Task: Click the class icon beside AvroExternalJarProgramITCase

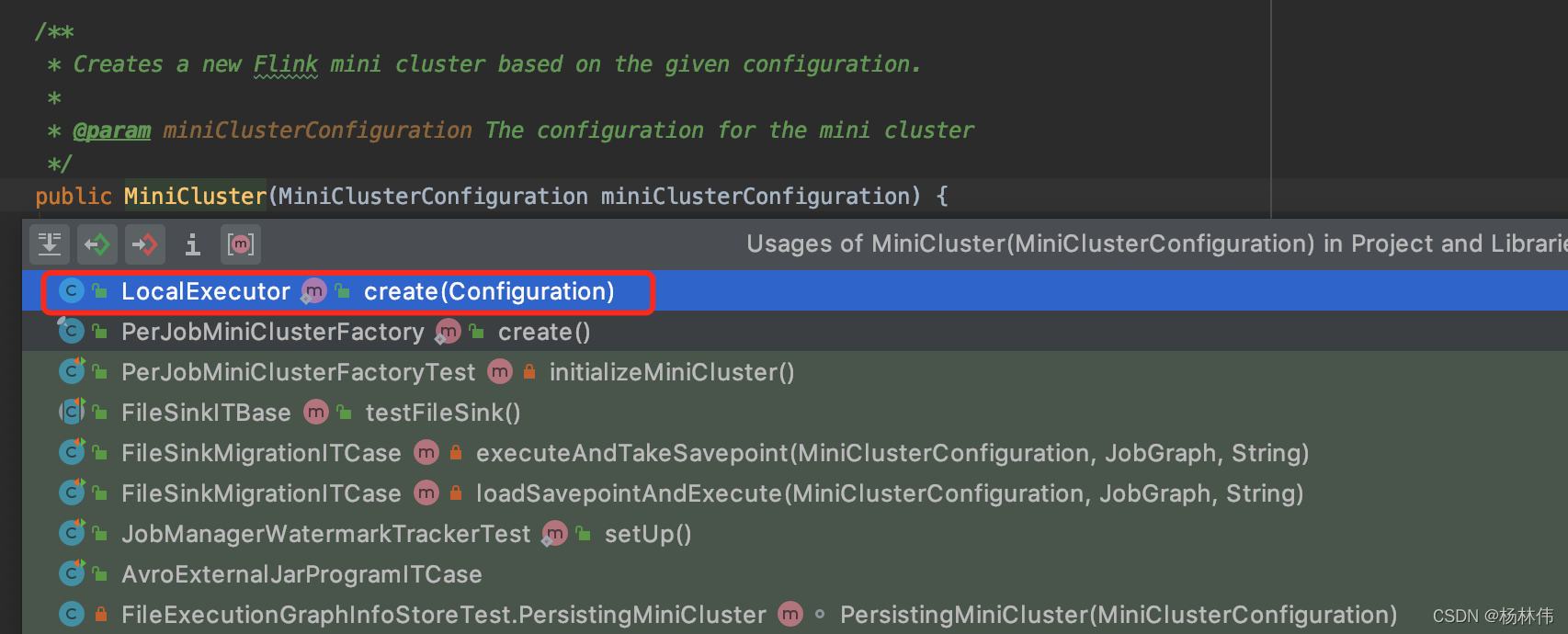Action: tap(71, 574)
